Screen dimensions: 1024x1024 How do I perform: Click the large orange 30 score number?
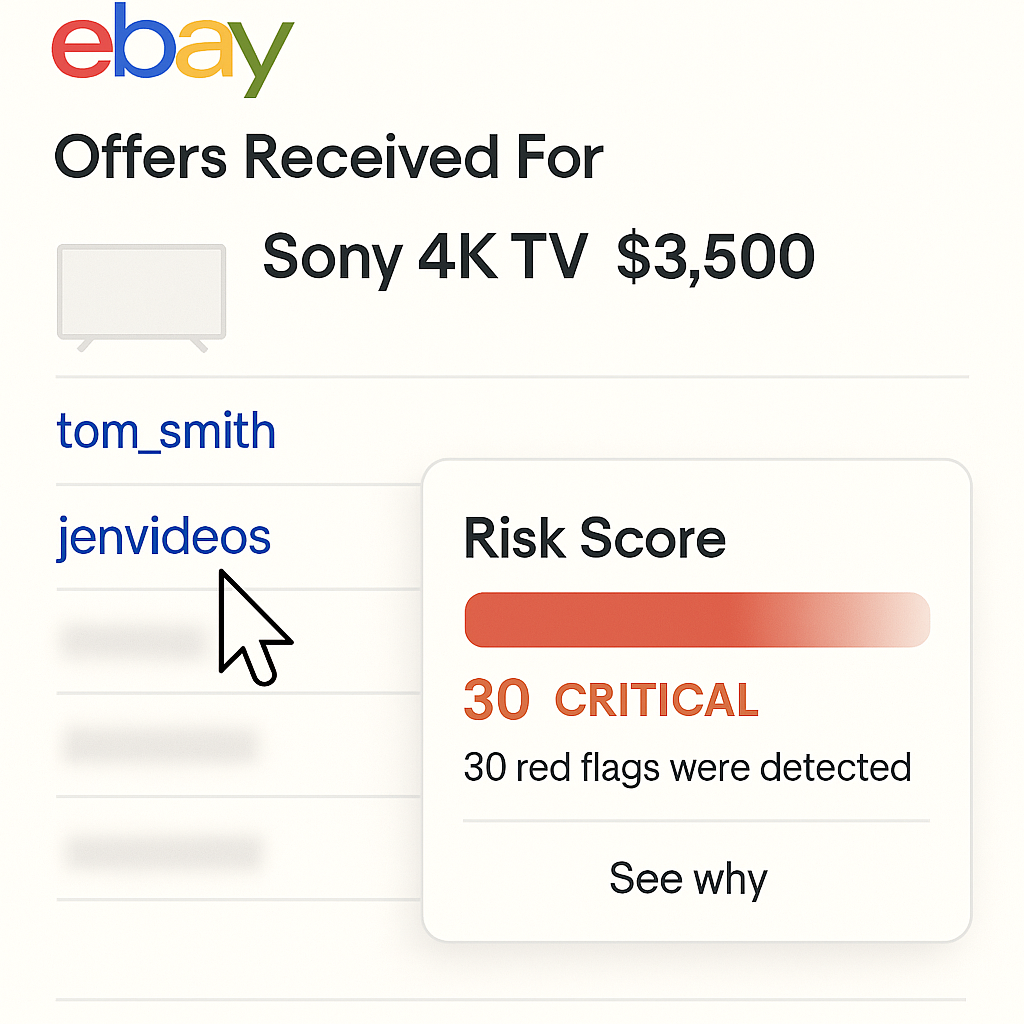tap(497, 700)
